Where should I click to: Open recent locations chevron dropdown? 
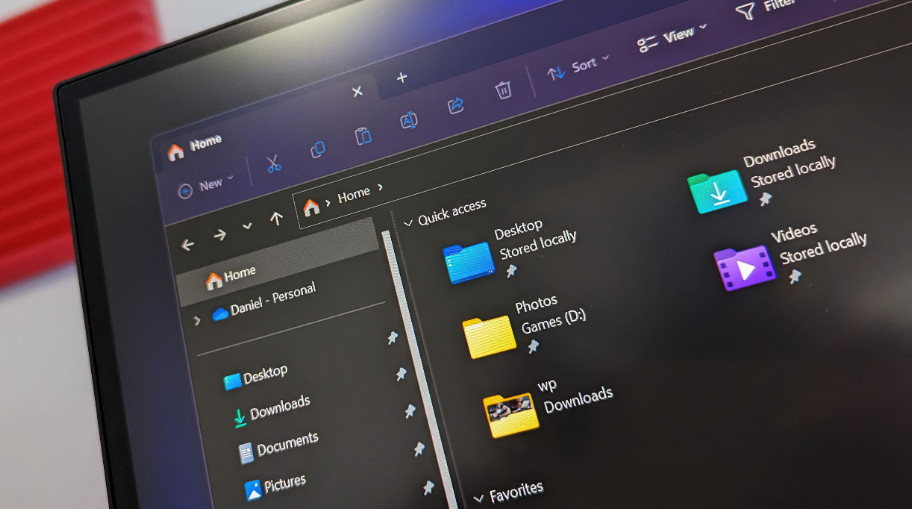click(247, 226)
